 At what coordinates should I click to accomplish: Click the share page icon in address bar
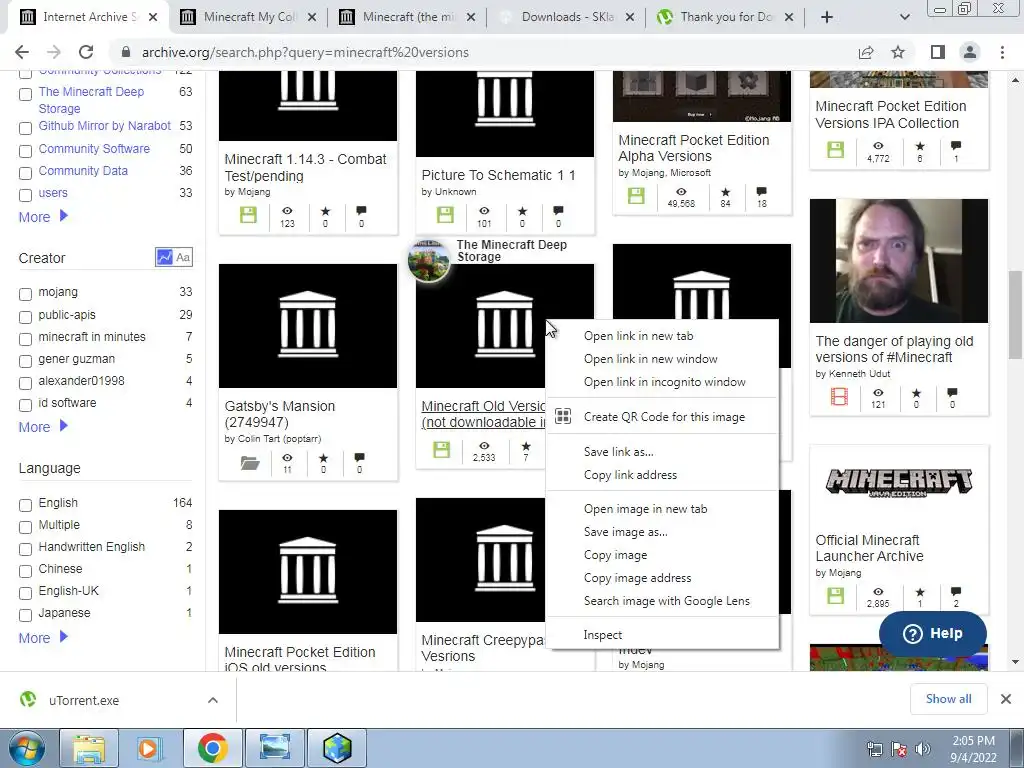click(866, 52)
